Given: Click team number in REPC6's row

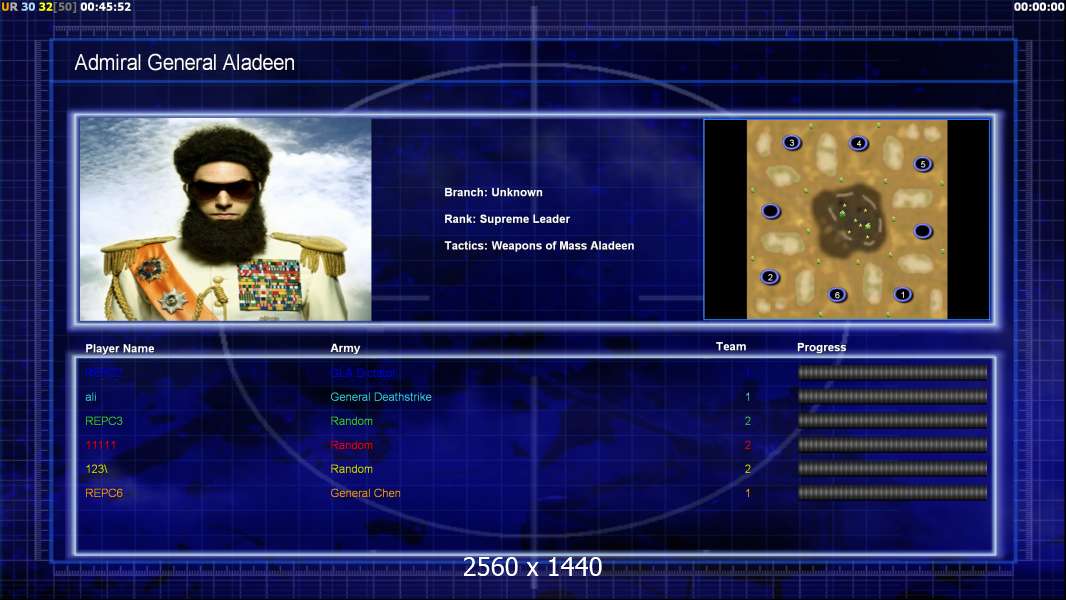Looking at the screenshot, I should (748, 493).
